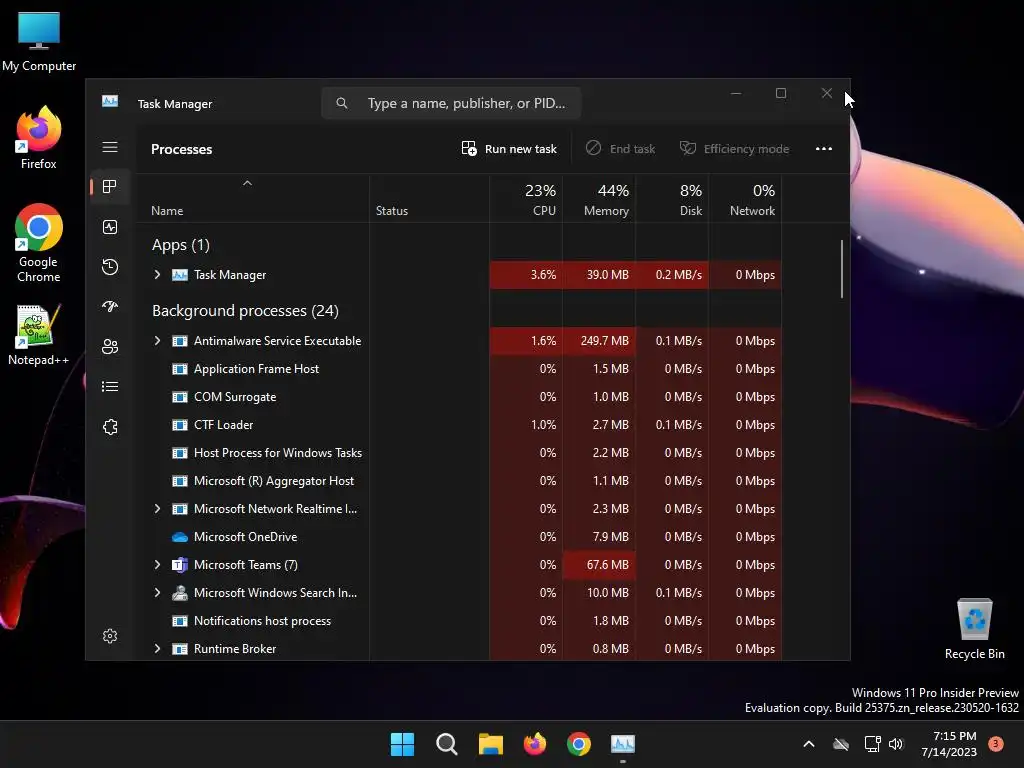Open the Users sidebar icon
Screen dimensions: 1024x768
point(110,347)
